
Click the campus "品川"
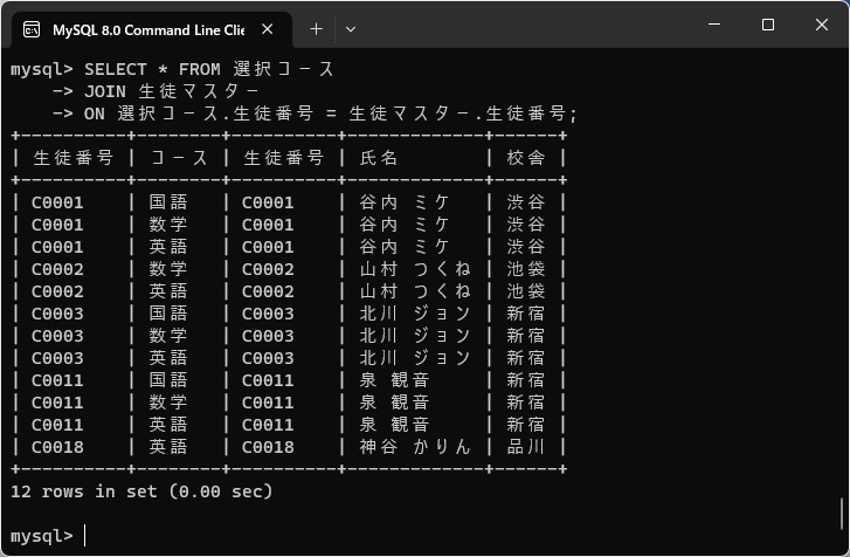(526, 447)
